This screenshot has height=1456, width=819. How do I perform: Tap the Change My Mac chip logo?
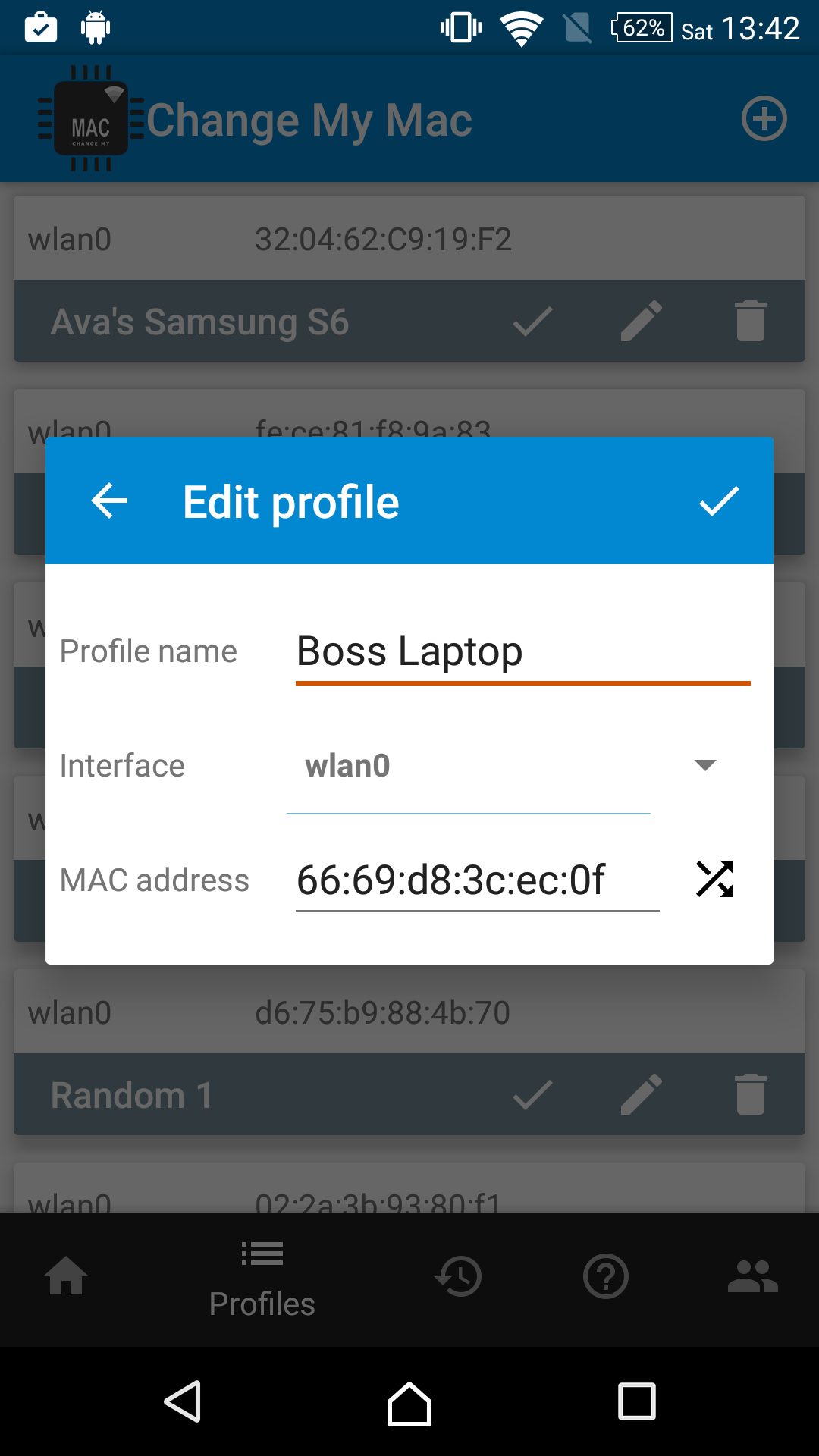click(x=91, y=118)
